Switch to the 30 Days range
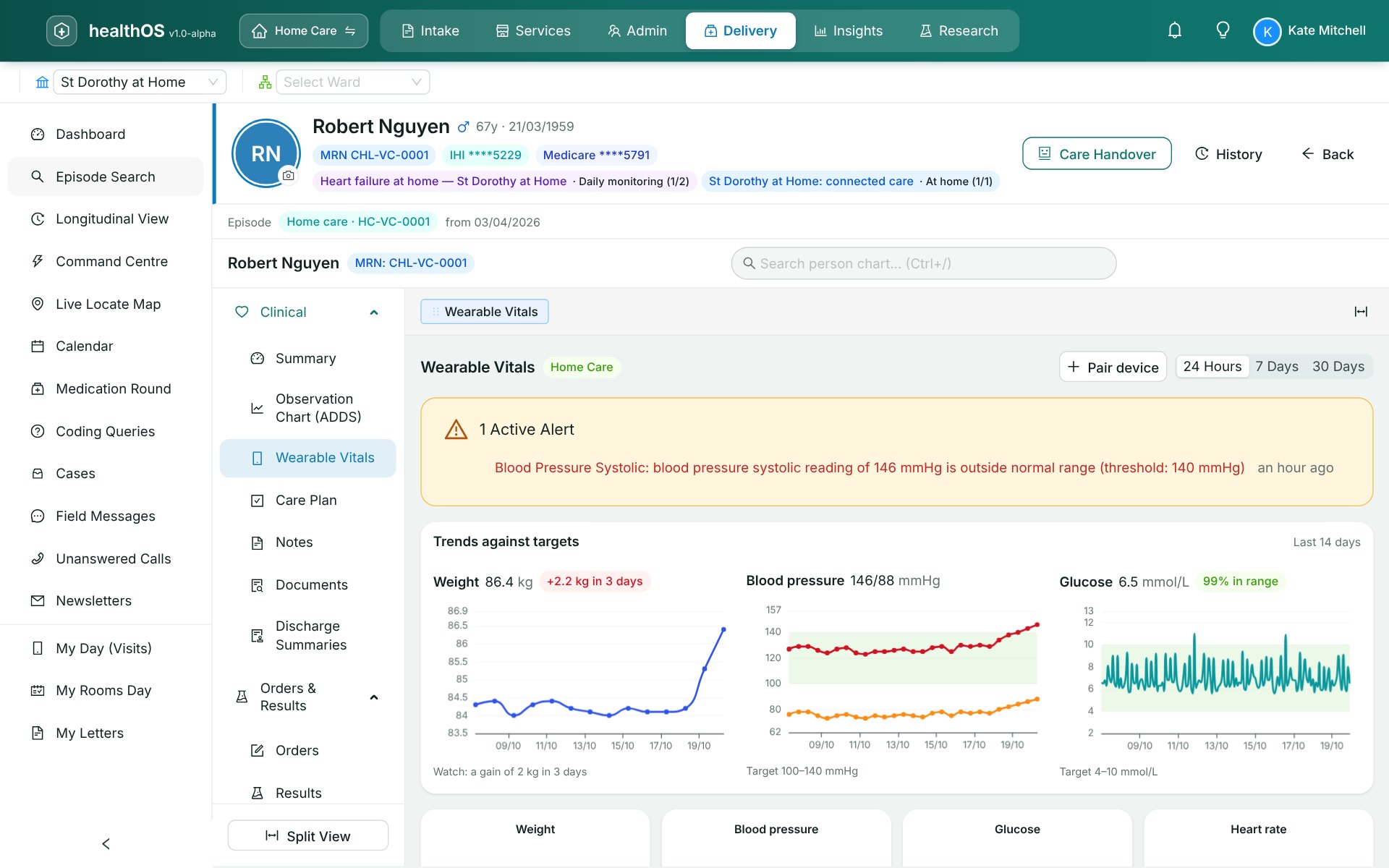Viewport: 1389px width, 868px height. coord(1338,367)
